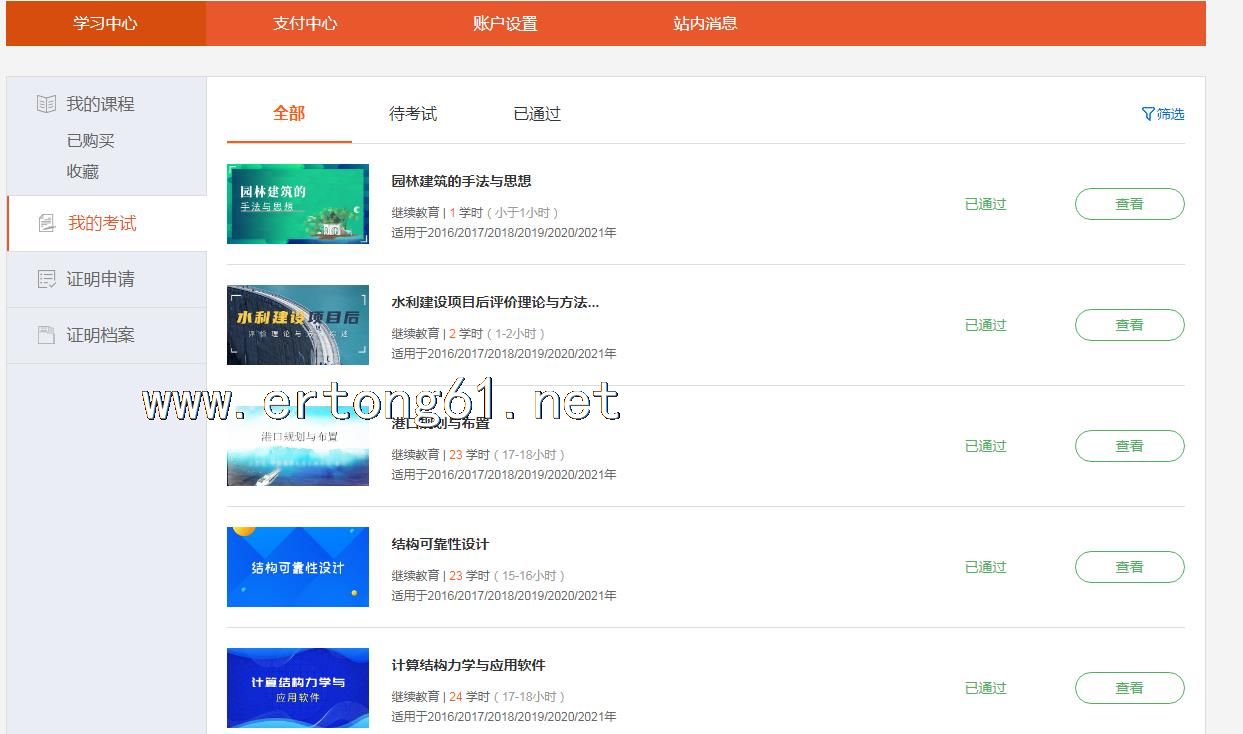Switch to the 已通过 tab
Viewport: 1243px width, 734px height.
pos(537,114)
